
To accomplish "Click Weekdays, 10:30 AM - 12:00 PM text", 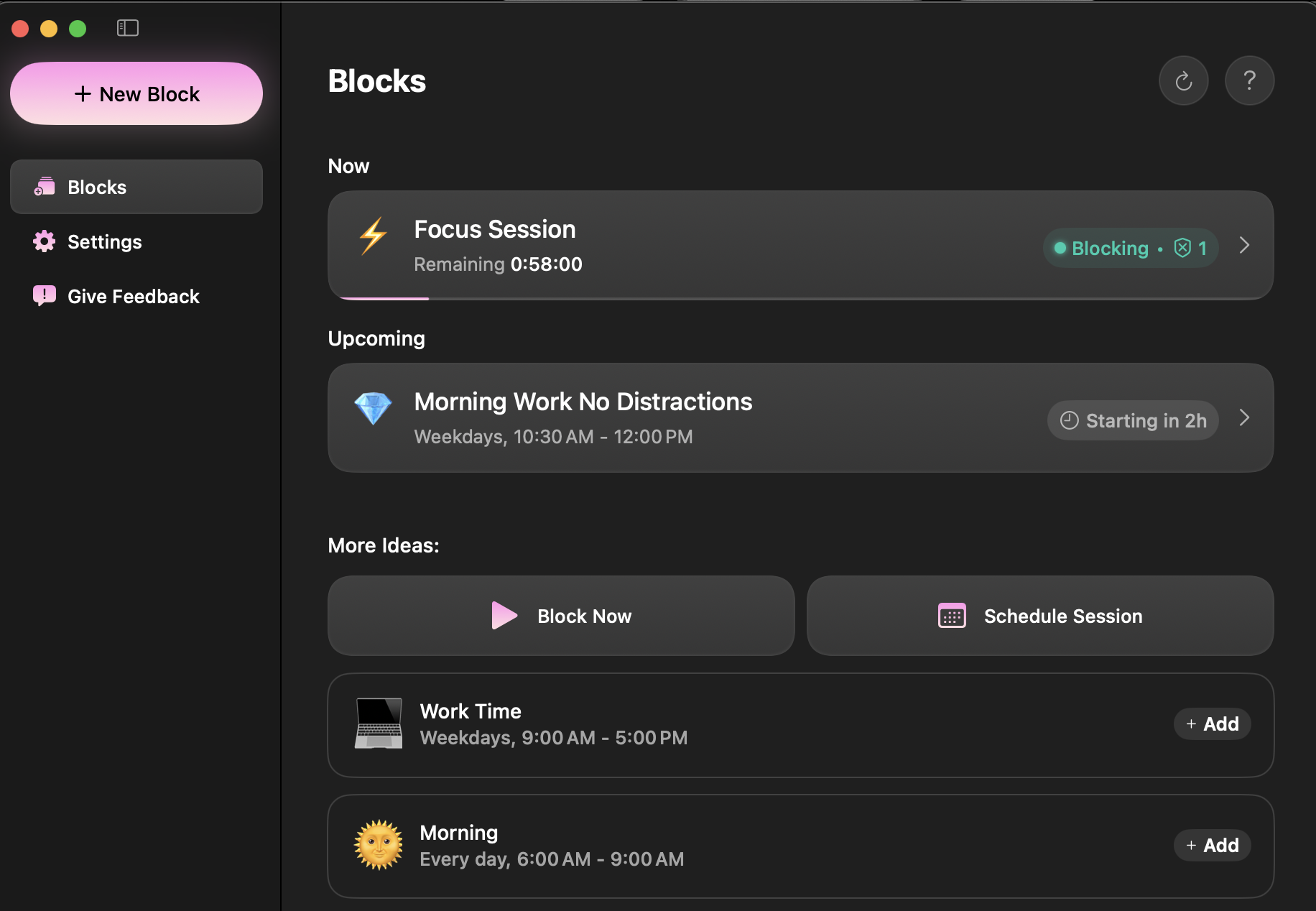I will point(553,437).
